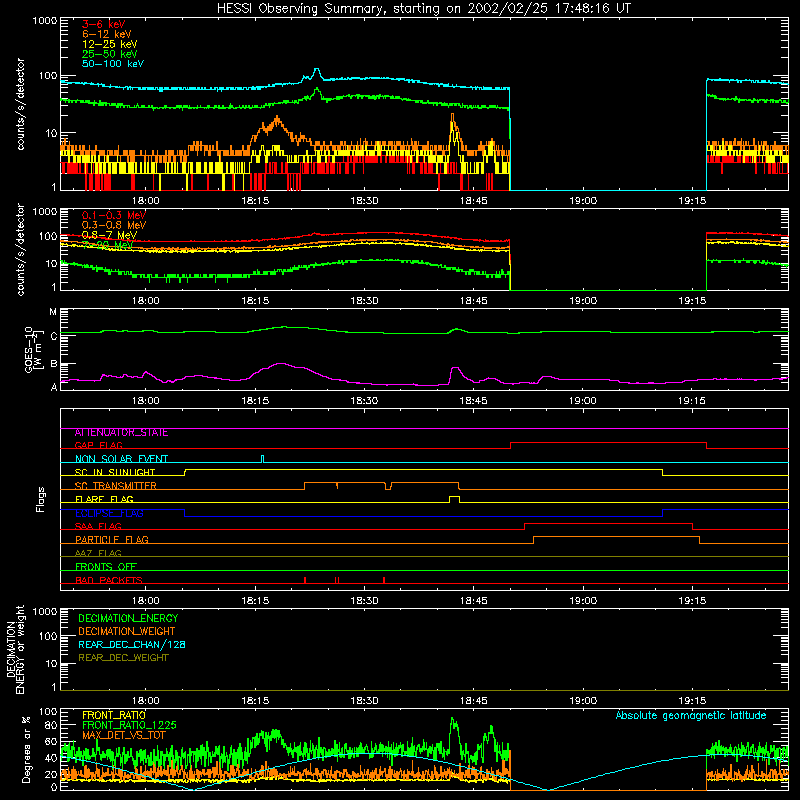Click the raised SC_IN_SUNLIGHT segment

click(x=423, y=470)
